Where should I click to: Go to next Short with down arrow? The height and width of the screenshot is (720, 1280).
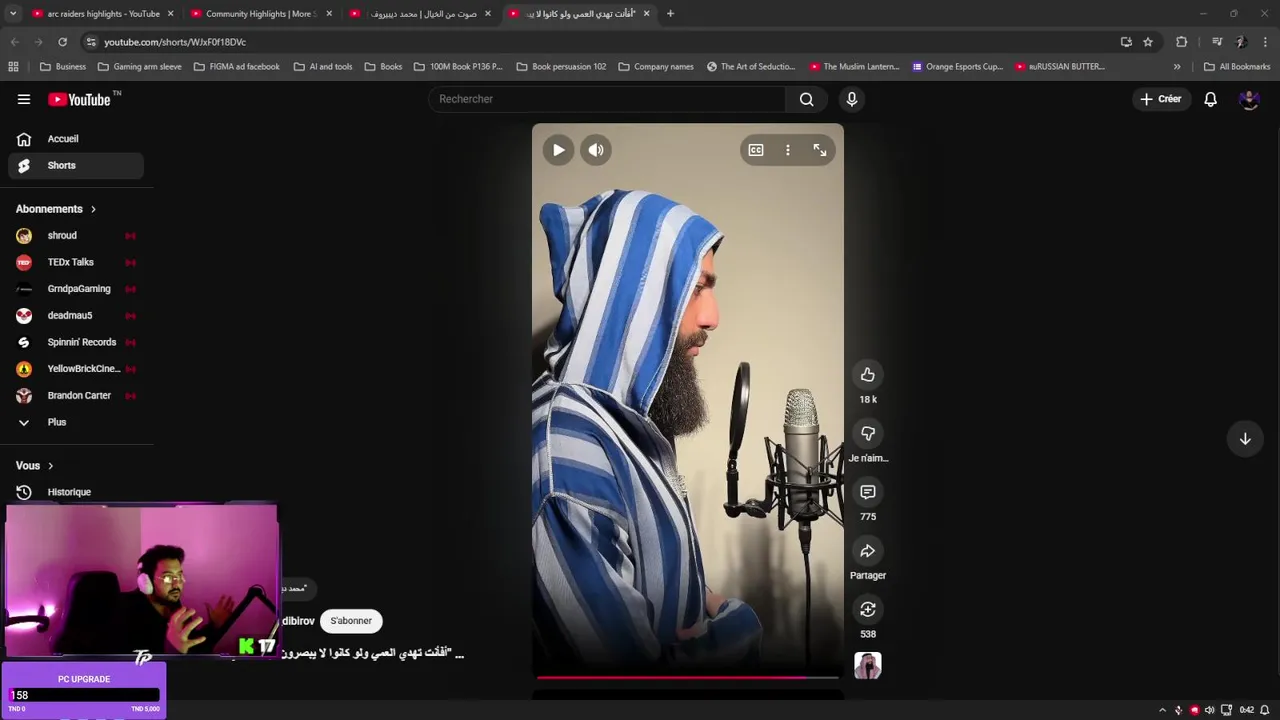coord(1245,439)
